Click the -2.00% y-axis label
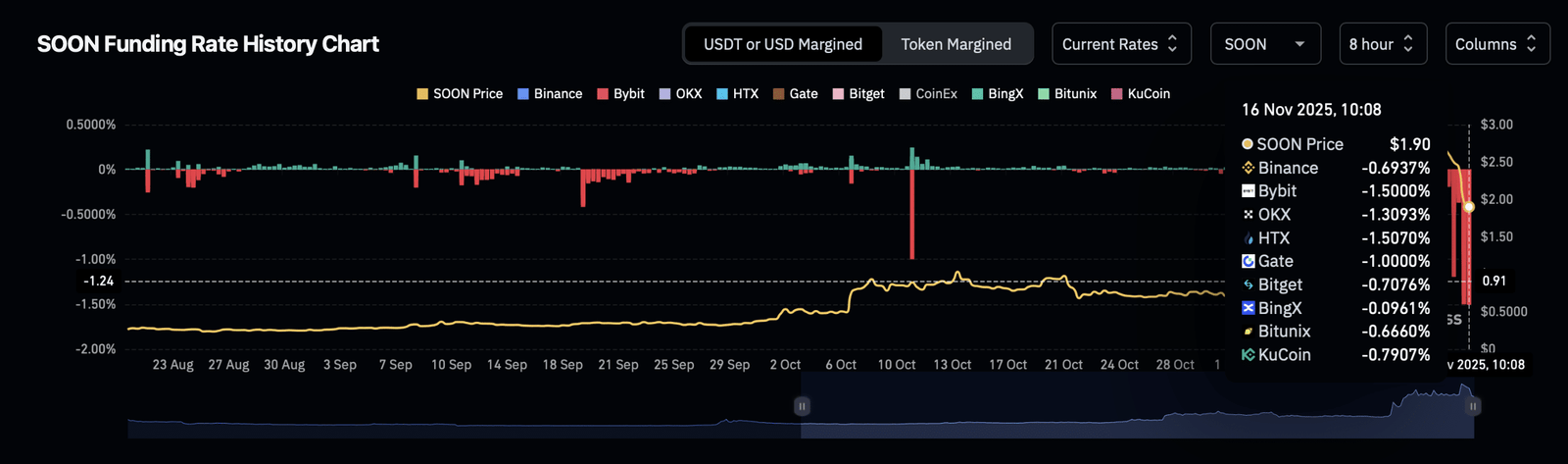 coord(95,349)
